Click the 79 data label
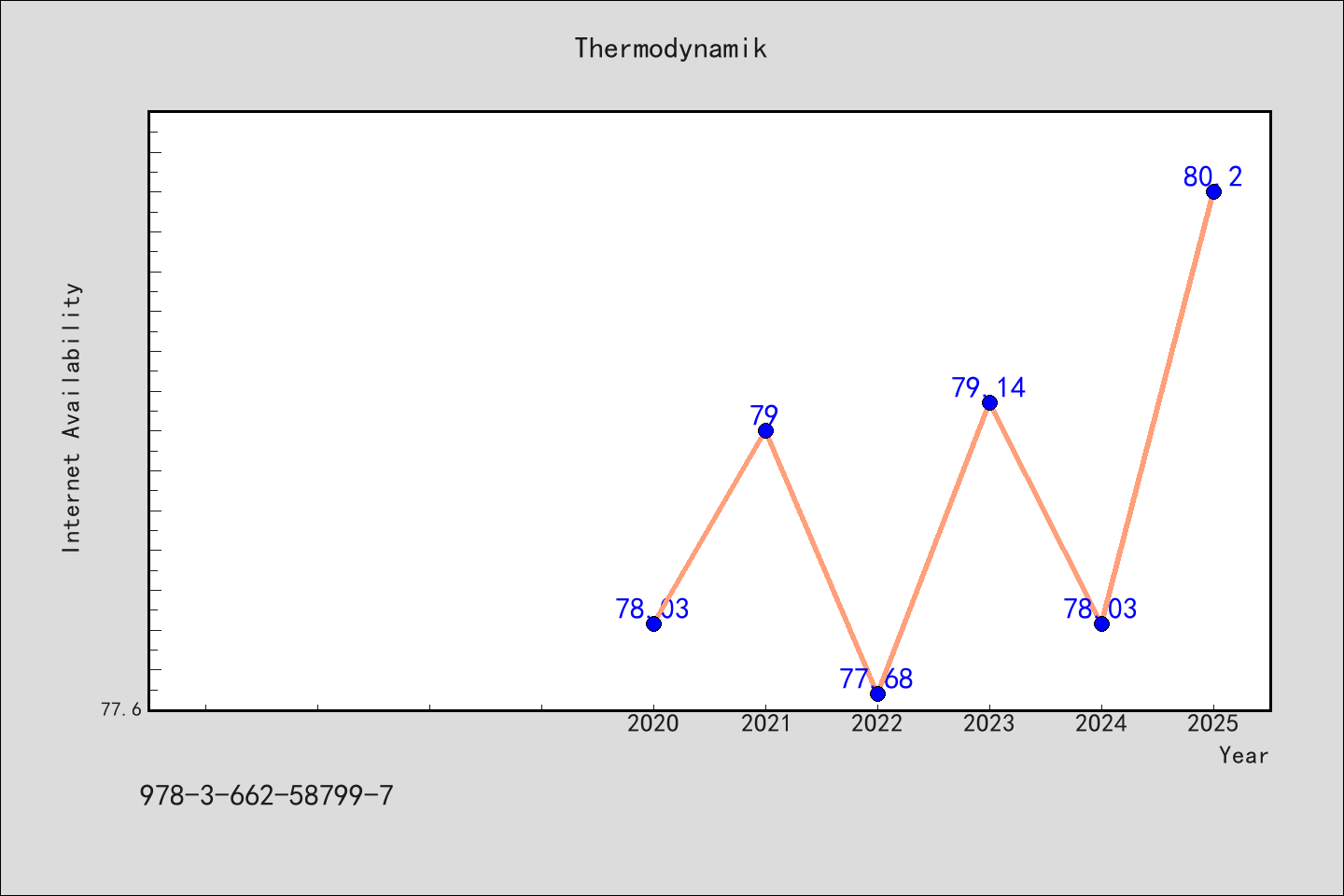Image resolution: width=1344 pixels, height=896 pixels. pos(764,415)
